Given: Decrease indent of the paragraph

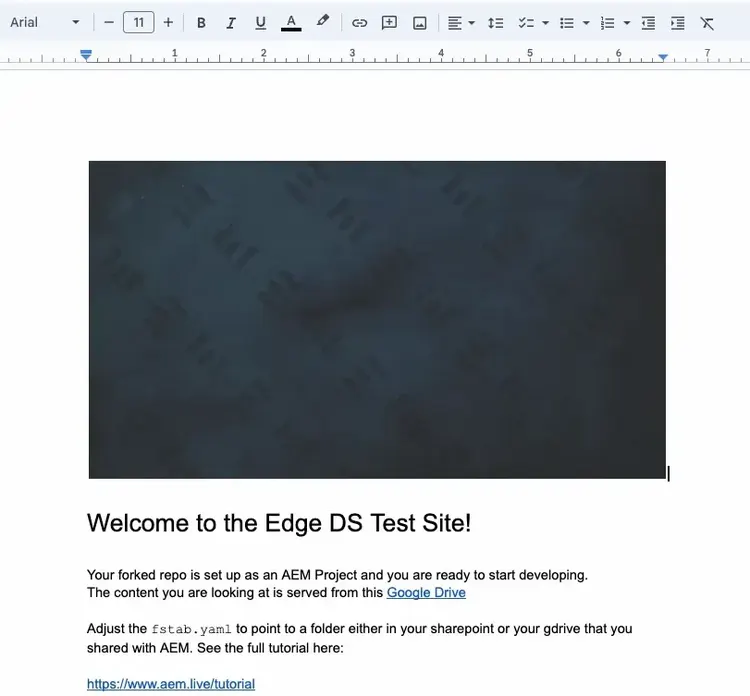Looking at the screenshot, I should [x=648, y=22].
